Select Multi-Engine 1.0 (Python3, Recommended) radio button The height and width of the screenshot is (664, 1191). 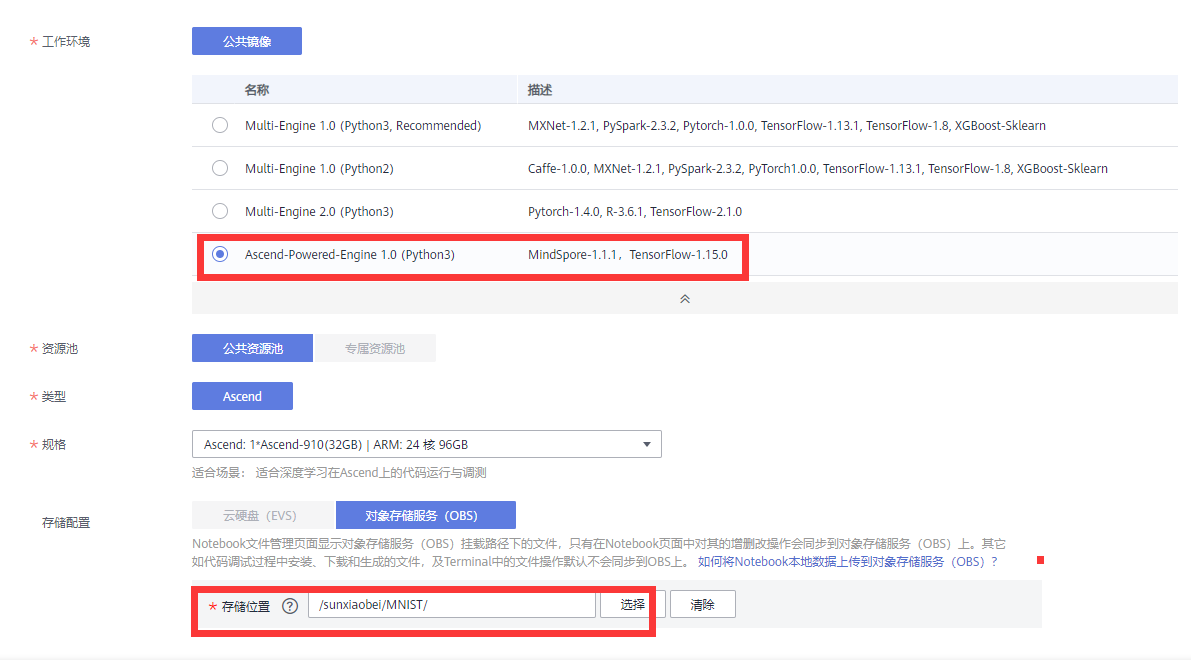[x=220, y=125]
